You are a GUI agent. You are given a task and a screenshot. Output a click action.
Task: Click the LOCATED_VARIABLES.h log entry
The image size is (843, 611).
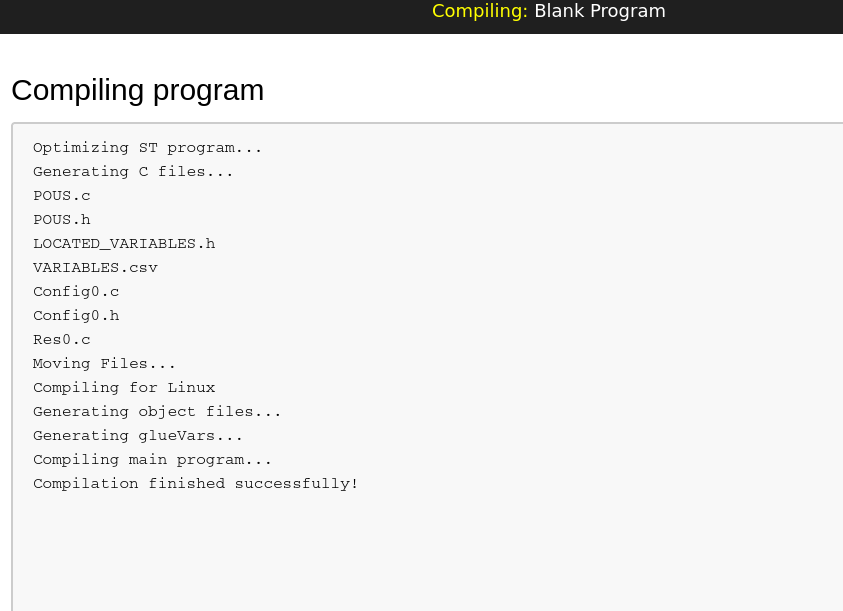[124, 244]
